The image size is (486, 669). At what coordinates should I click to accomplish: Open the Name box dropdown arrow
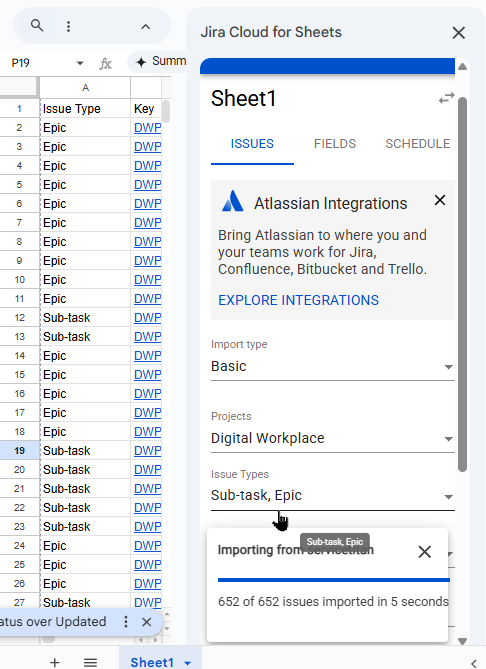pyautogui.click(x=80, y=63)
